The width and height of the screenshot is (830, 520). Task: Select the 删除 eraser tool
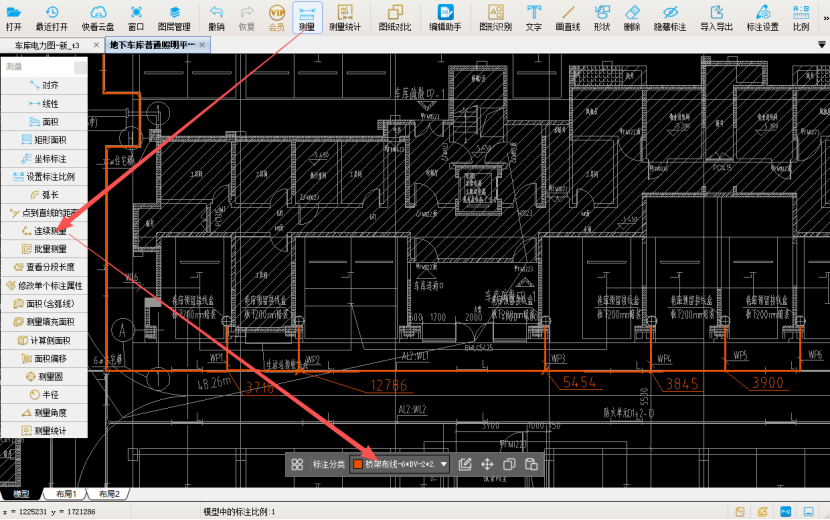tap(632, 18)
